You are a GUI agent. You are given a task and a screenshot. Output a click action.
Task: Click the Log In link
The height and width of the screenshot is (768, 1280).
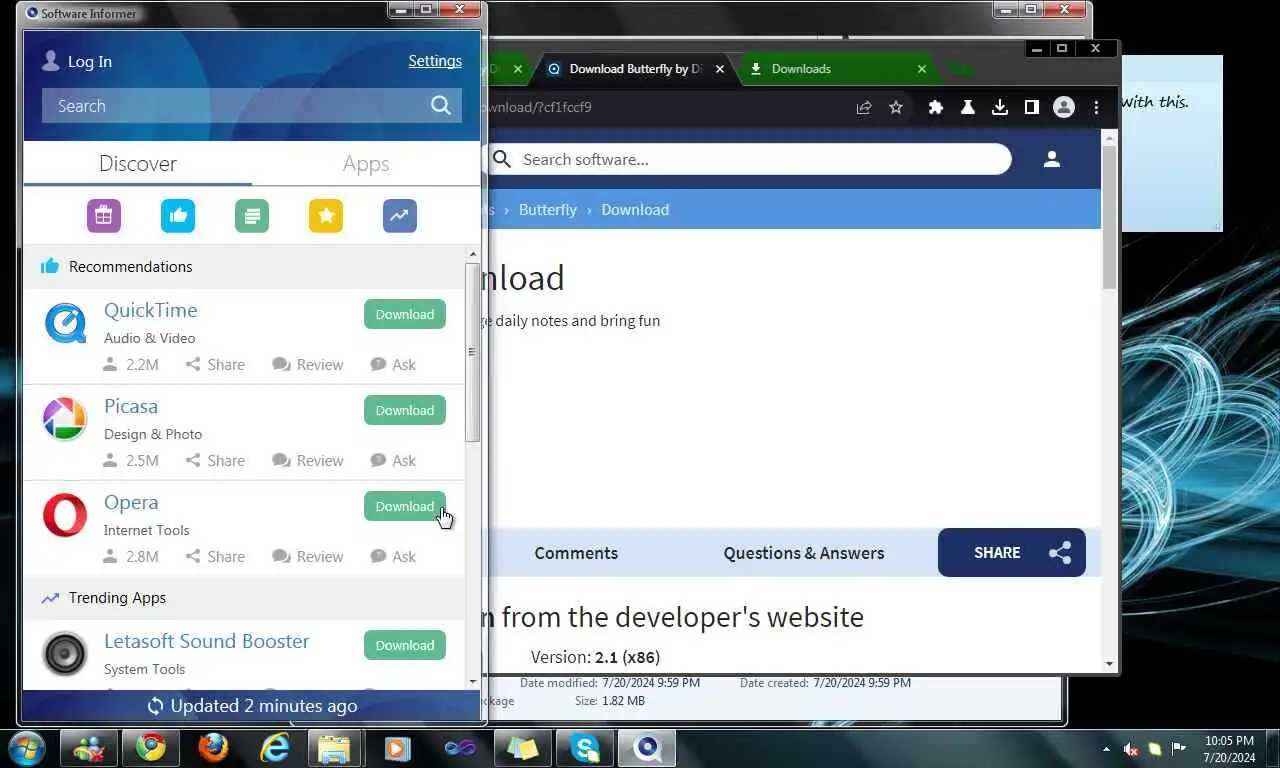tap(90, 62)
